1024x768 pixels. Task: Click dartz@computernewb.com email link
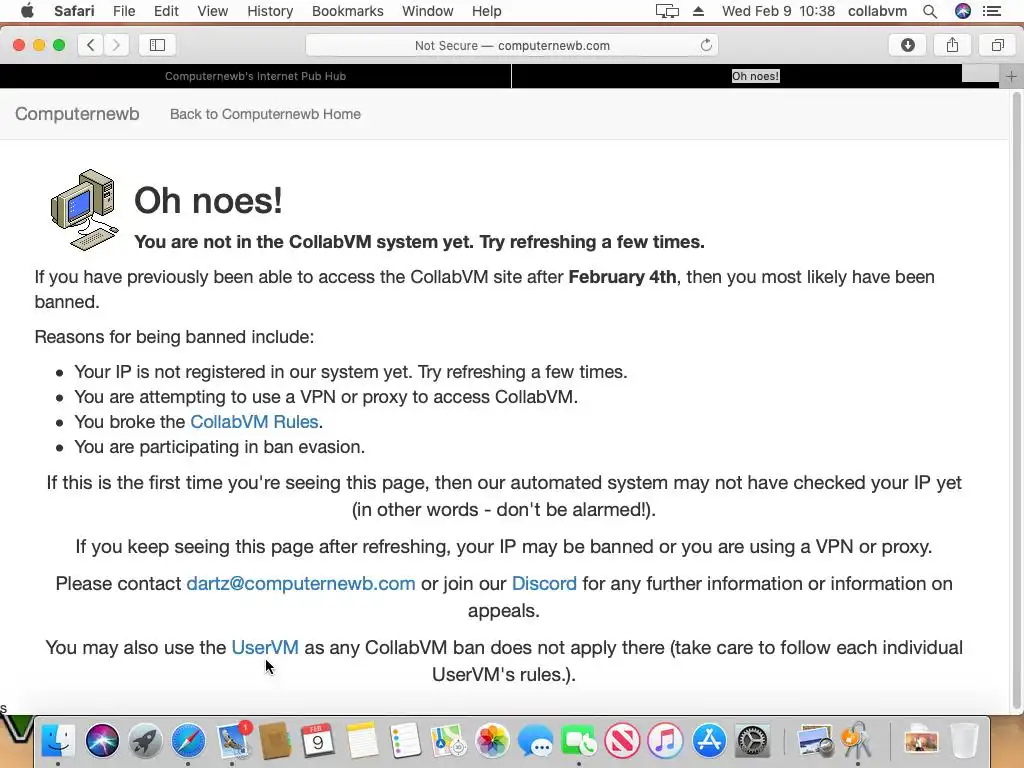301,583
